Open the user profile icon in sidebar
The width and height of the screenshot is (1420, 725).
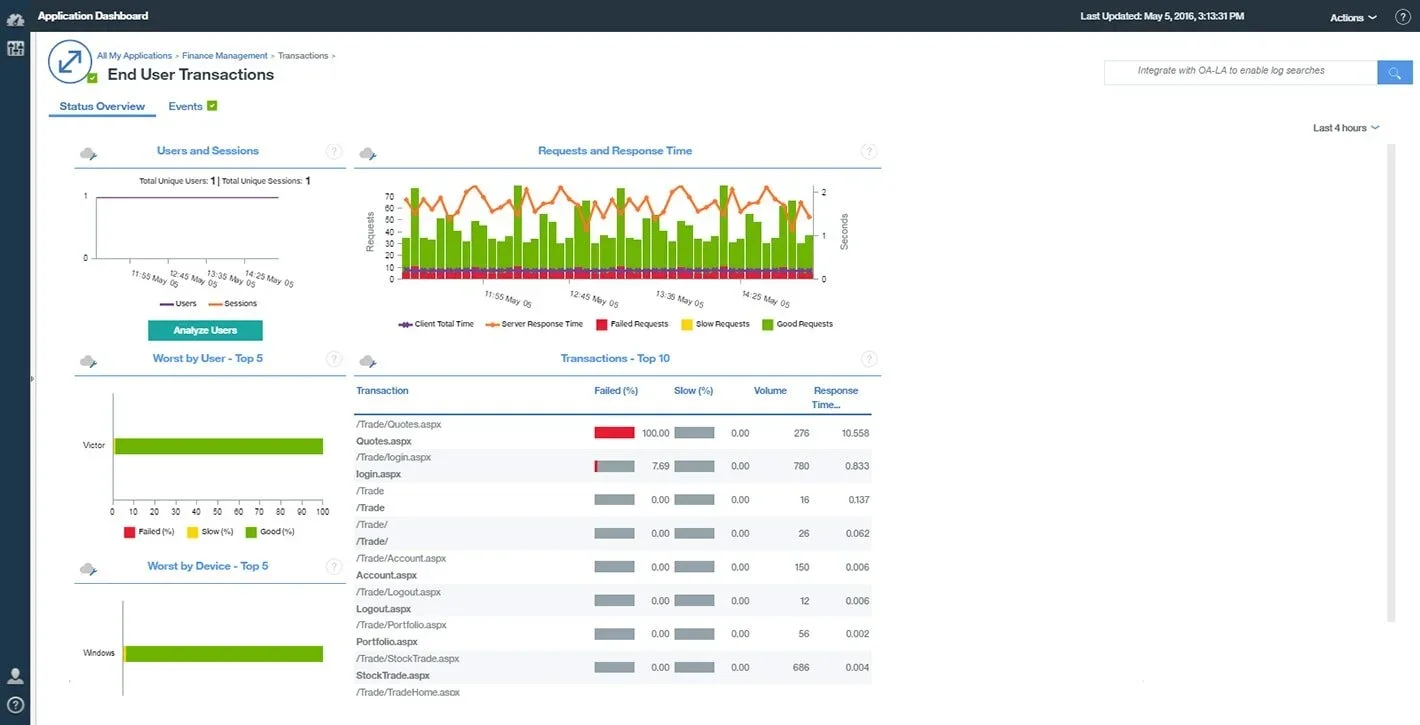pos(15,676)
